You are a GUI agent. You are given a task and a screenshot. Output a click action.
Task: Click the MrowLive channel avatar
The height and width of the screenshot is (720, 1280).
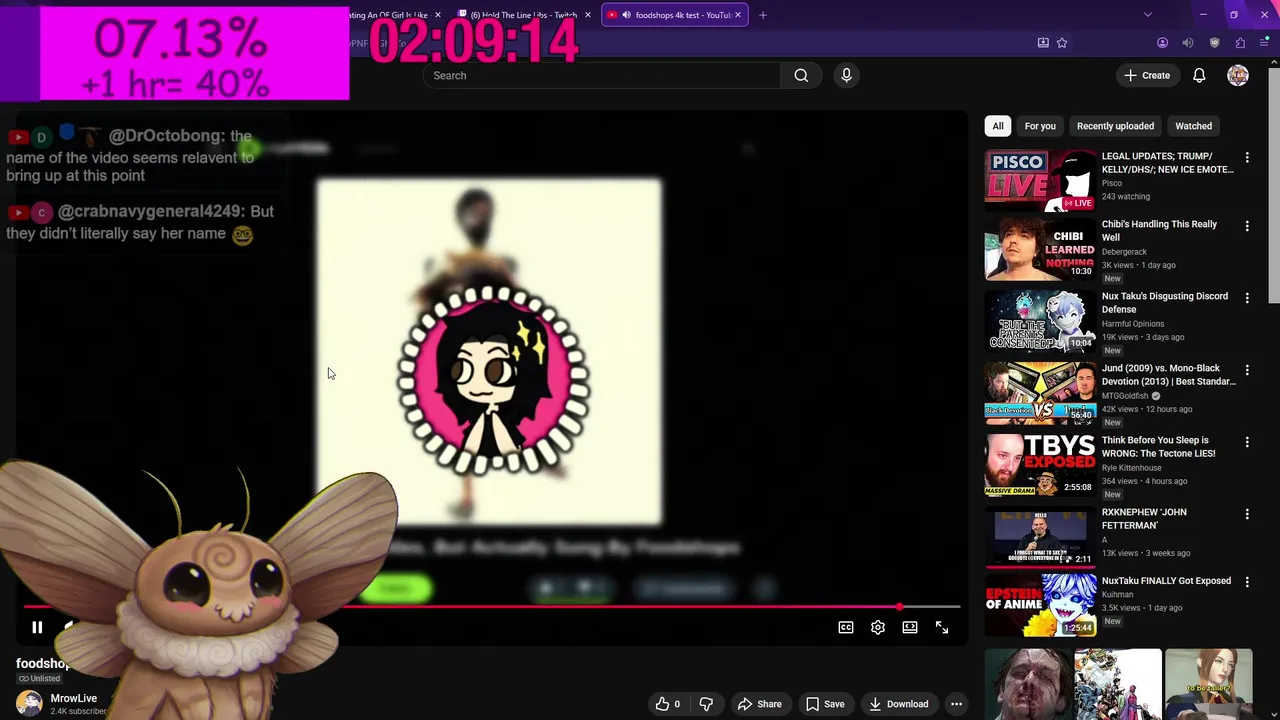(x=29, y=704)
